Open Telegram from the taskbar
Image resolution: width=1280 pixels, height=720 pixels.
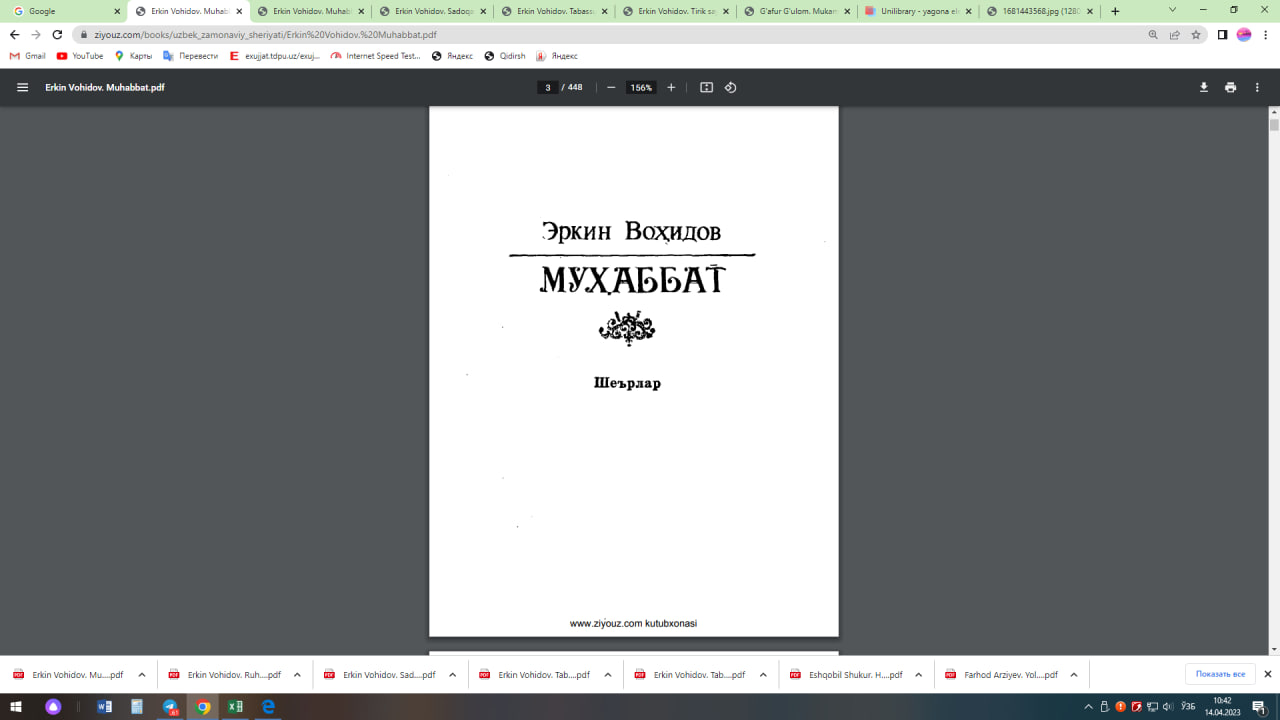170,707
